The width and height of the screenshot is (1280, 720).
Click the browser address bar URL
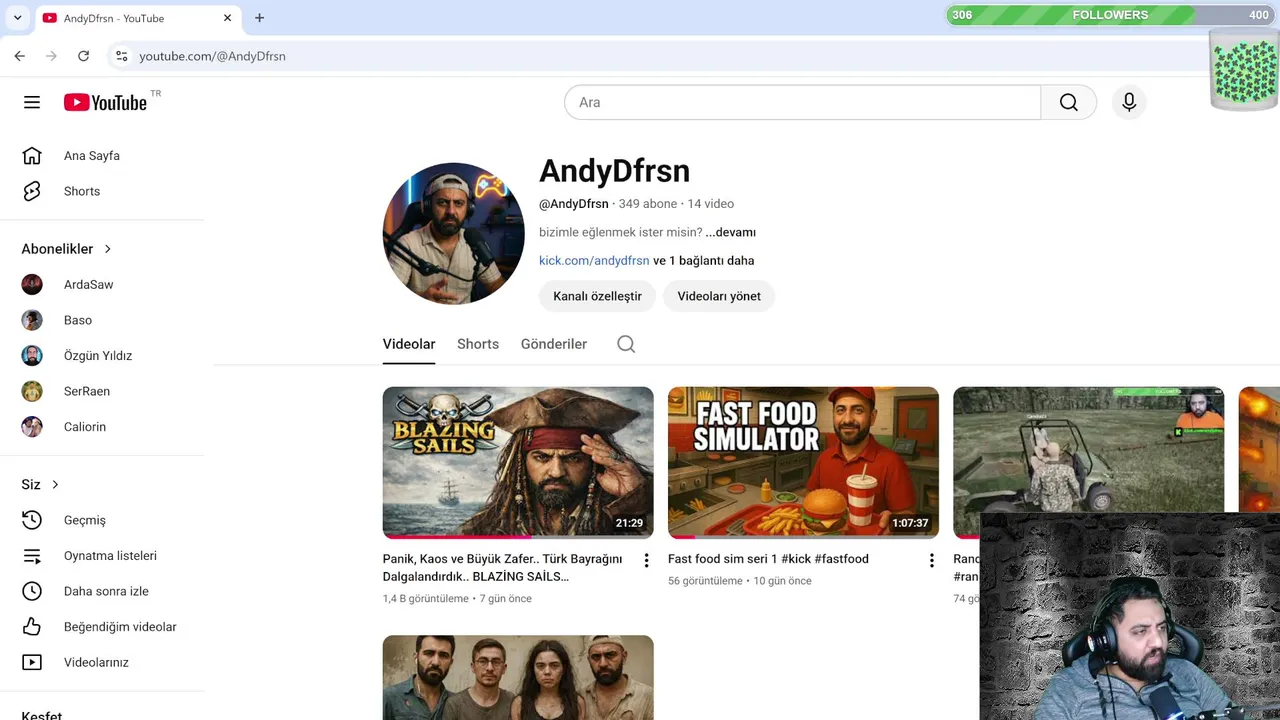[x=212, y=56]
